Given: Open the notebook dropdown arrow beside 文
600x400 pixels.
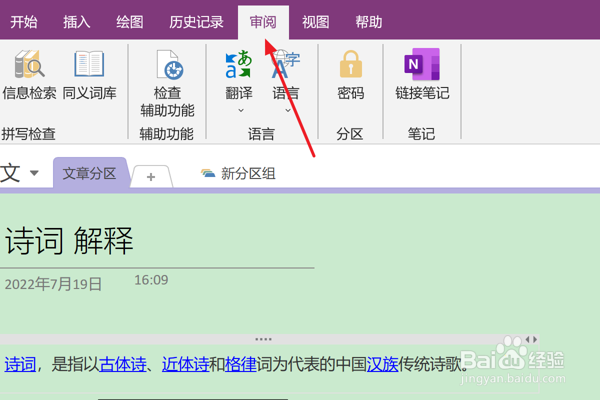Looking at the screenshot, I should (34, 173).
